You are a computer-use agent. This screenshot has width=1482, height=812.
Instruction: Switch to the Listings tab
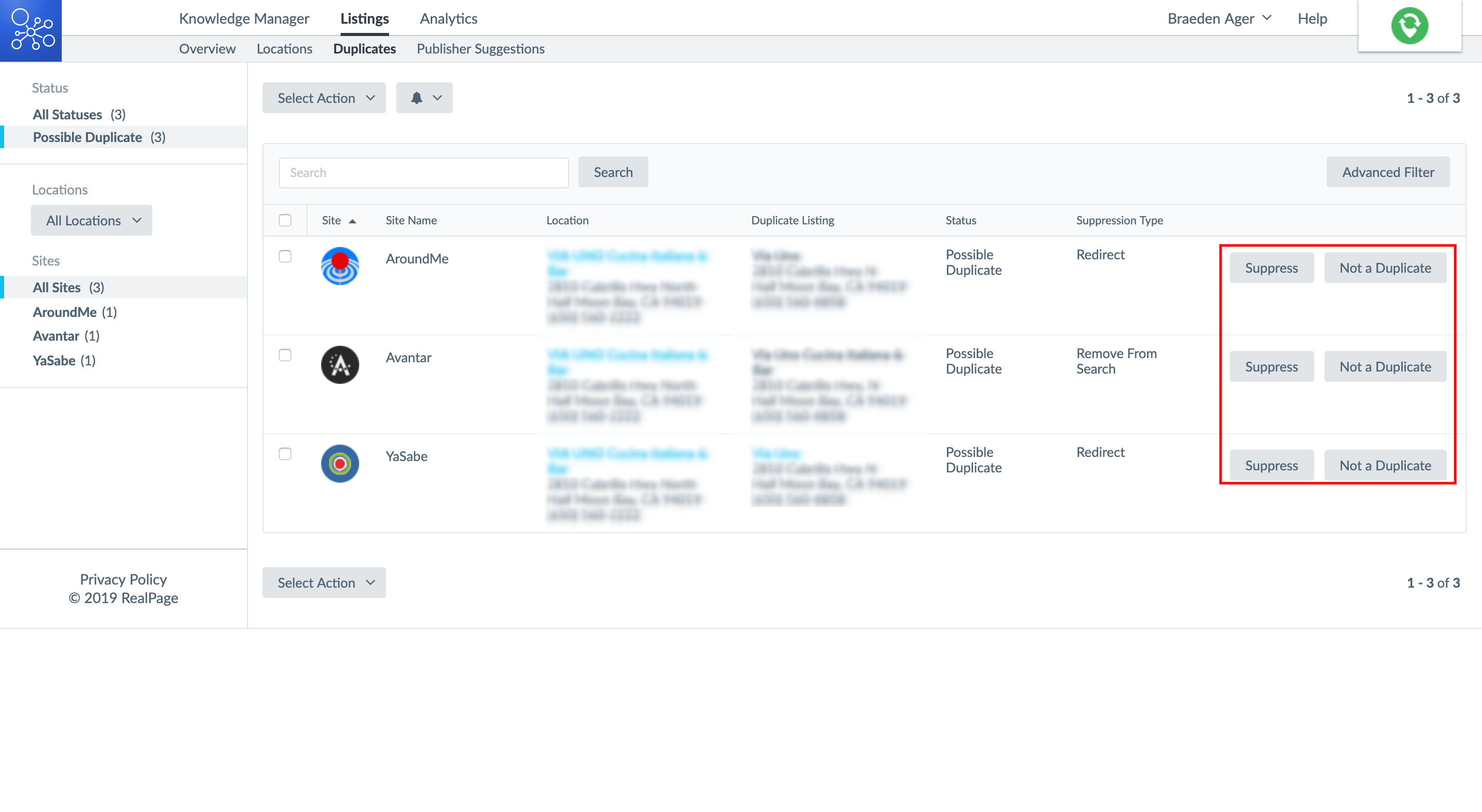364,19
